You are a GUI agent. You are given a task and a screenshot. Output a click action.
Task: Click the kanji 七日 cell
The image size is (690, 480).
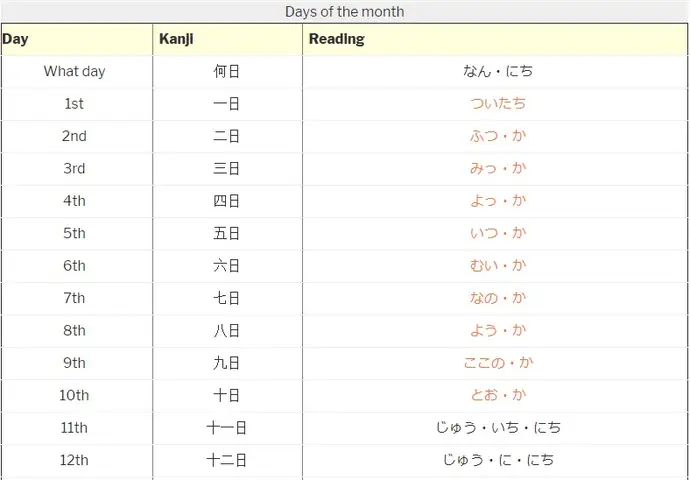pos(227,298)
